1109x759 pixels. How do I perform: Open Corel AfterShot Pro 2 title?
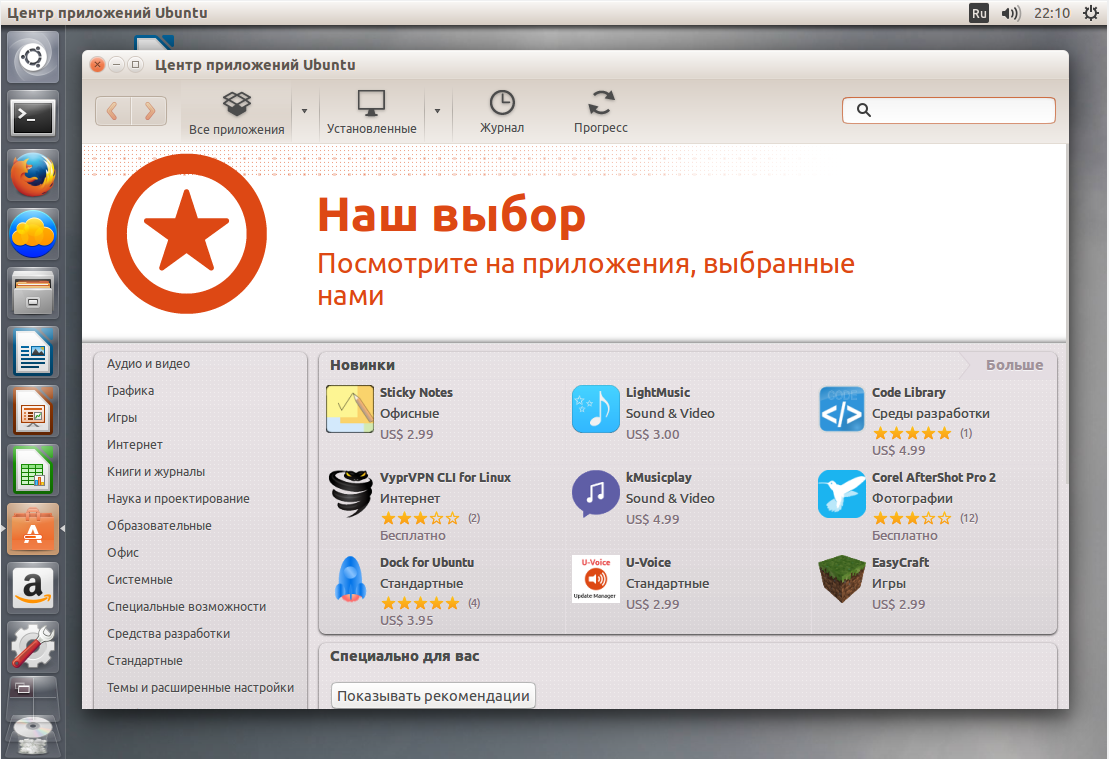934,477
